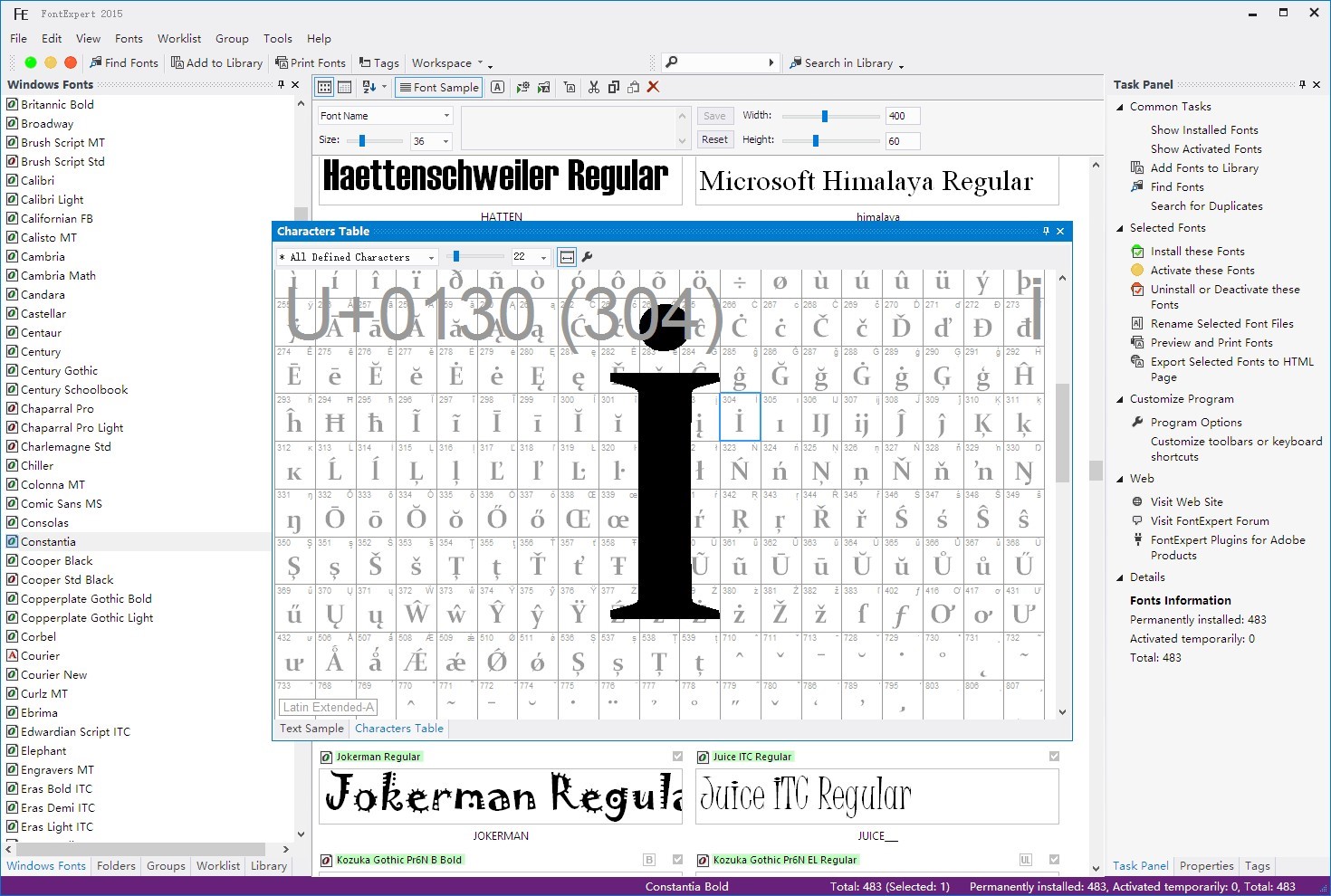
Task: Click the Print Fonts toolbar icon
Action: (x=311, y=62)
